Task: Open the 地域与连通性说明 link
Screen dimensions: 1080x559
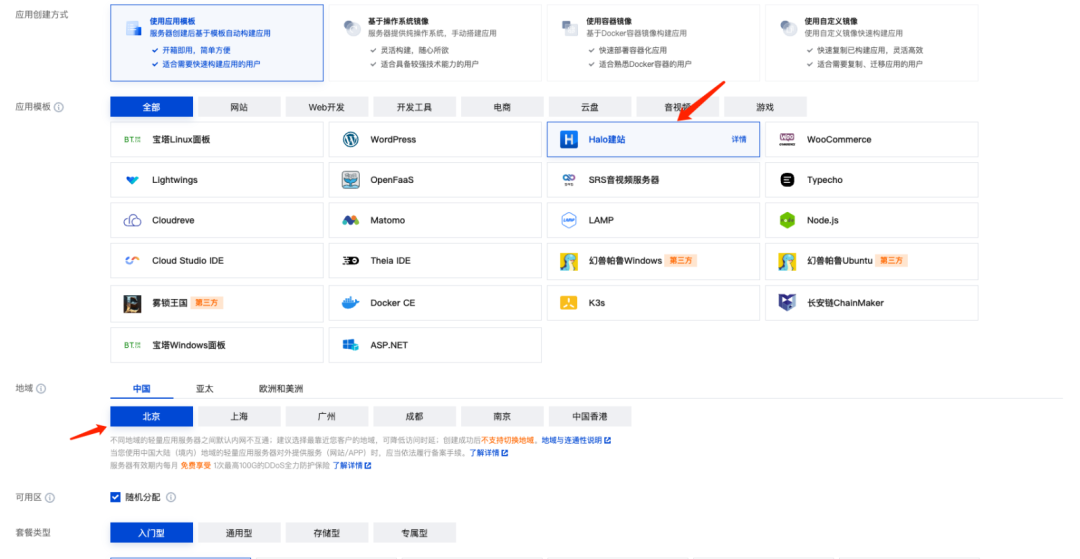Action: 576,440
